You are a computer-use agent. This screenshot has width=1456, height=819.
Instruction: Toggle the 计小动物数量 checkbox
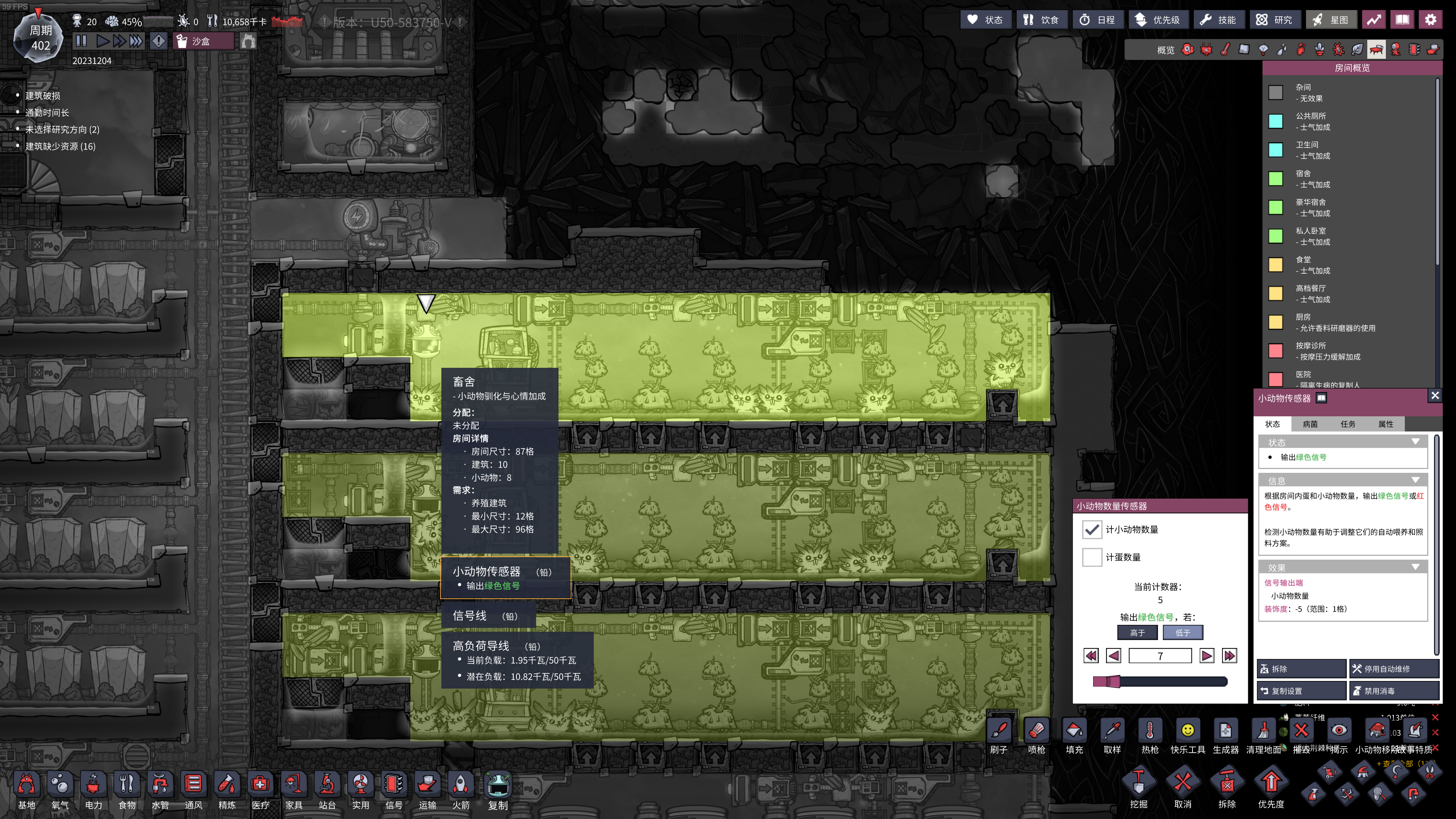(x=1092, y=530)
